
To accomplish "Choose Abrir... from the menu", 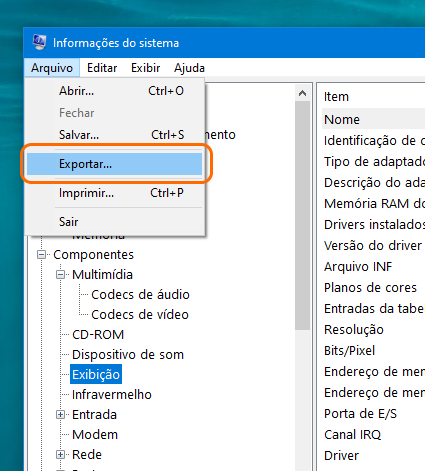I will tap(114, 91).
